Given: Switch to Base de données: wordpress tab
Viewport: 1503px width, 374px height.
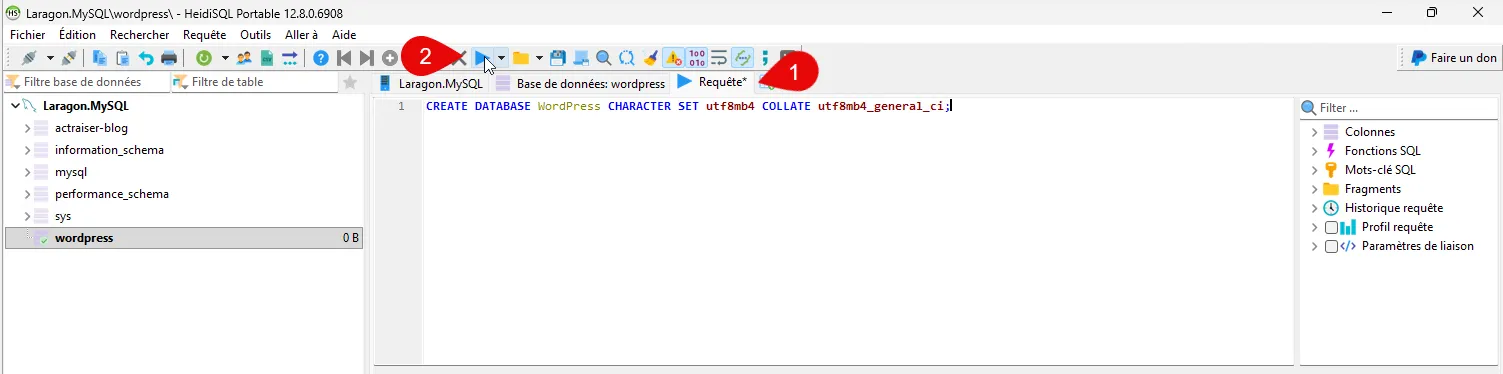Looking at the screenshot, I should click(x=580, y=83).
